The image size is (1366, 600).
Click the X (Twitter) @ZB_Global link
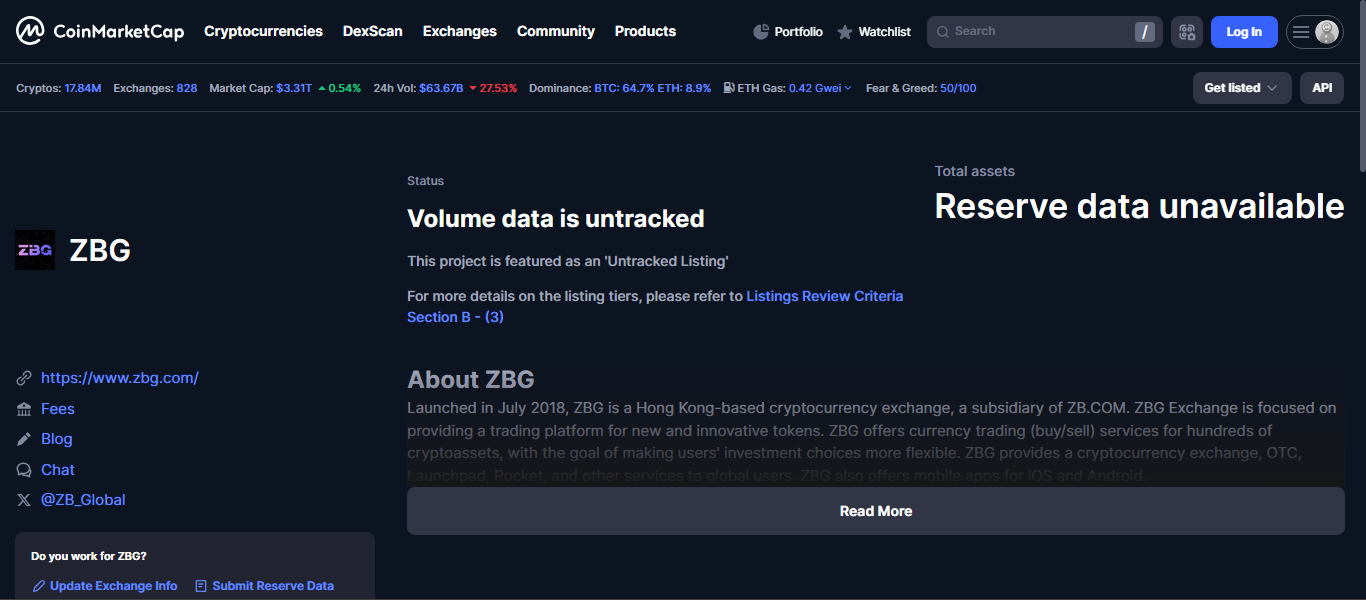(83, 500)
